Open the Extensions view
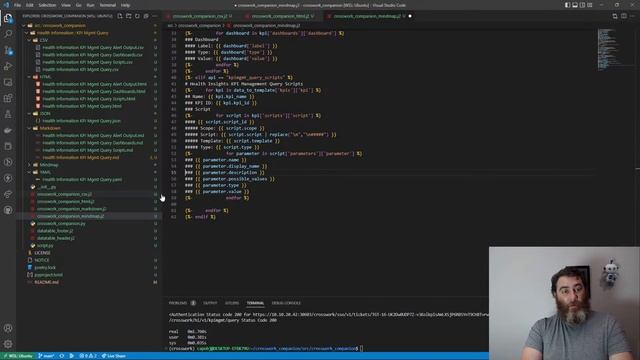640x360 pixels. (x=8, y=98)
